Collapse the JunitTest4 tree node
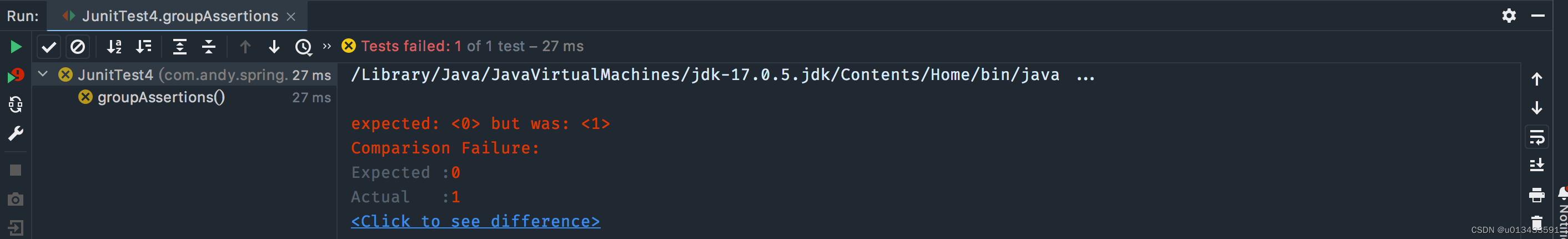1568x239 pixels. click(x=43, y=74)
